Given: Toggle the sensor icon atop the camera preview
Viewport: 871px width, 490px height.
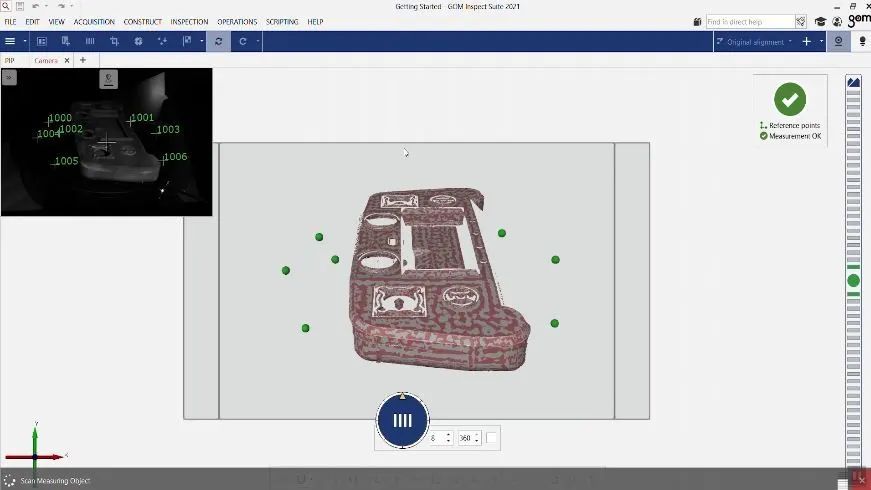Looking at the screenshot, I should 108,79.
